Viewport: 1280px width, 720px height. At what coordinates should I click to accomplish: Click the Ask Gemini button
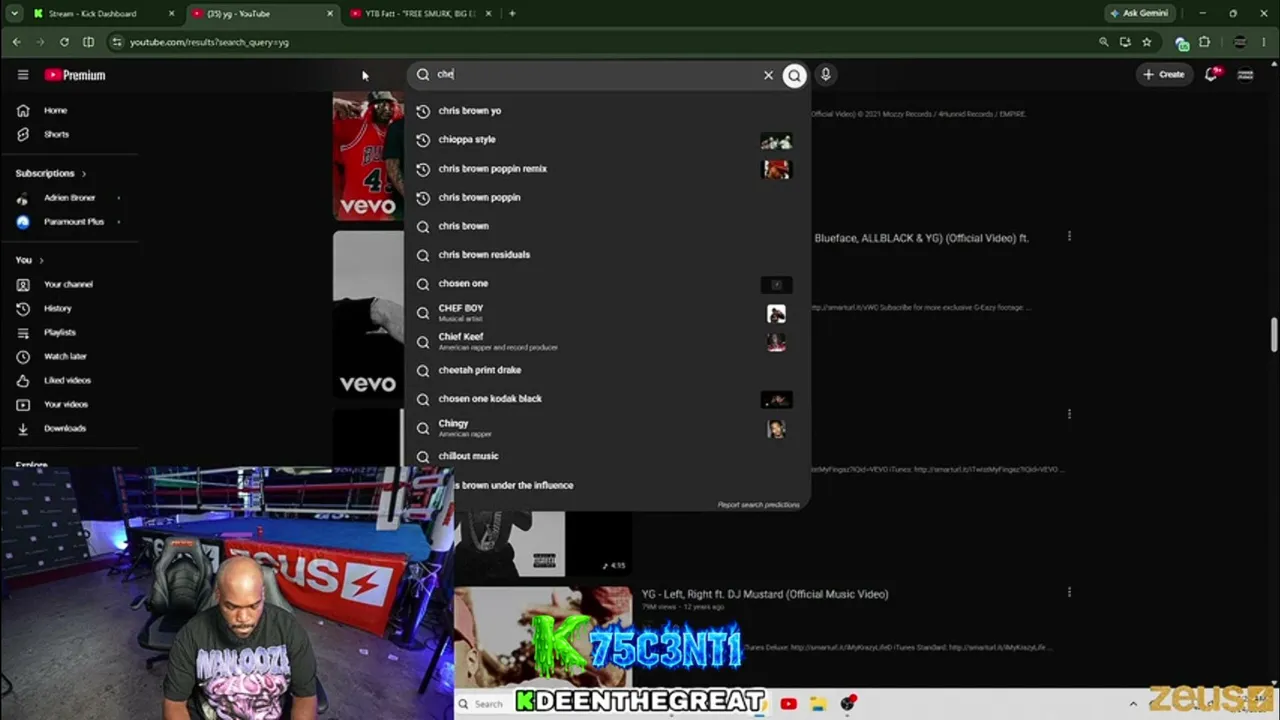click(x=1139, y=14)
